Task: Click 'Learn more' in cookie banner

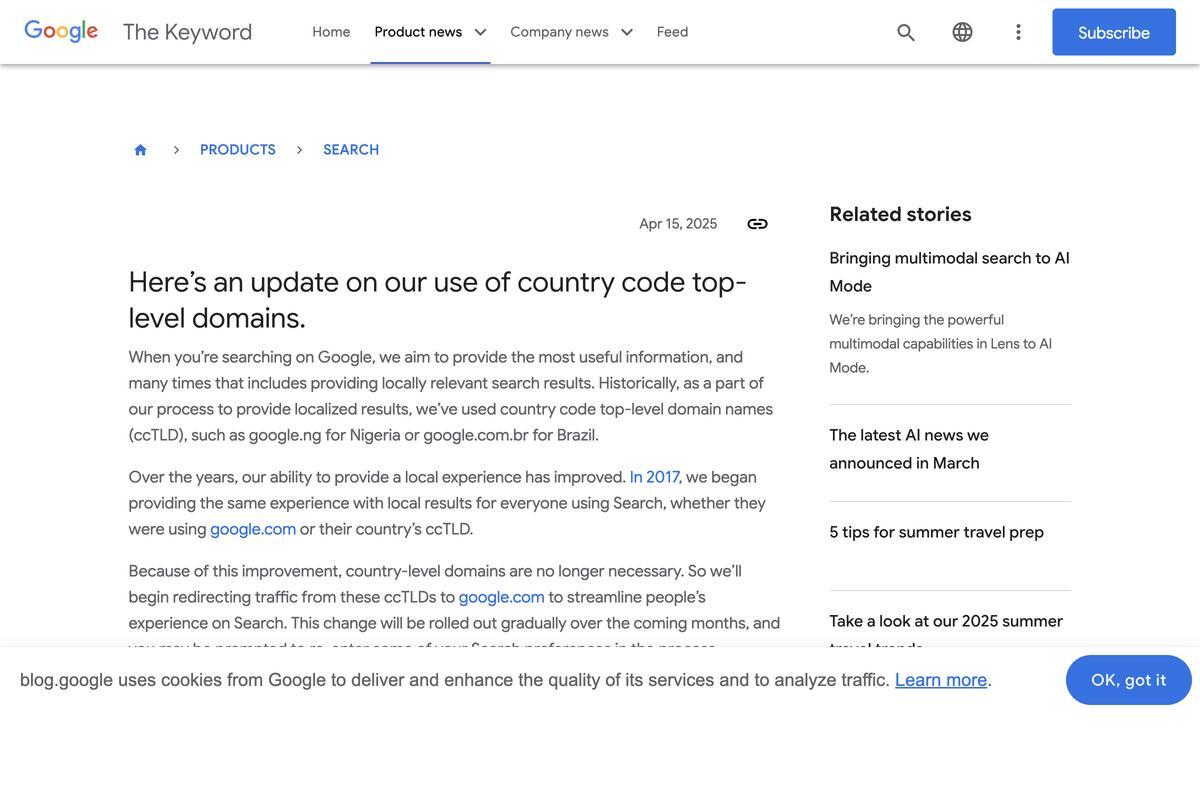Action: tap(941, 680)
